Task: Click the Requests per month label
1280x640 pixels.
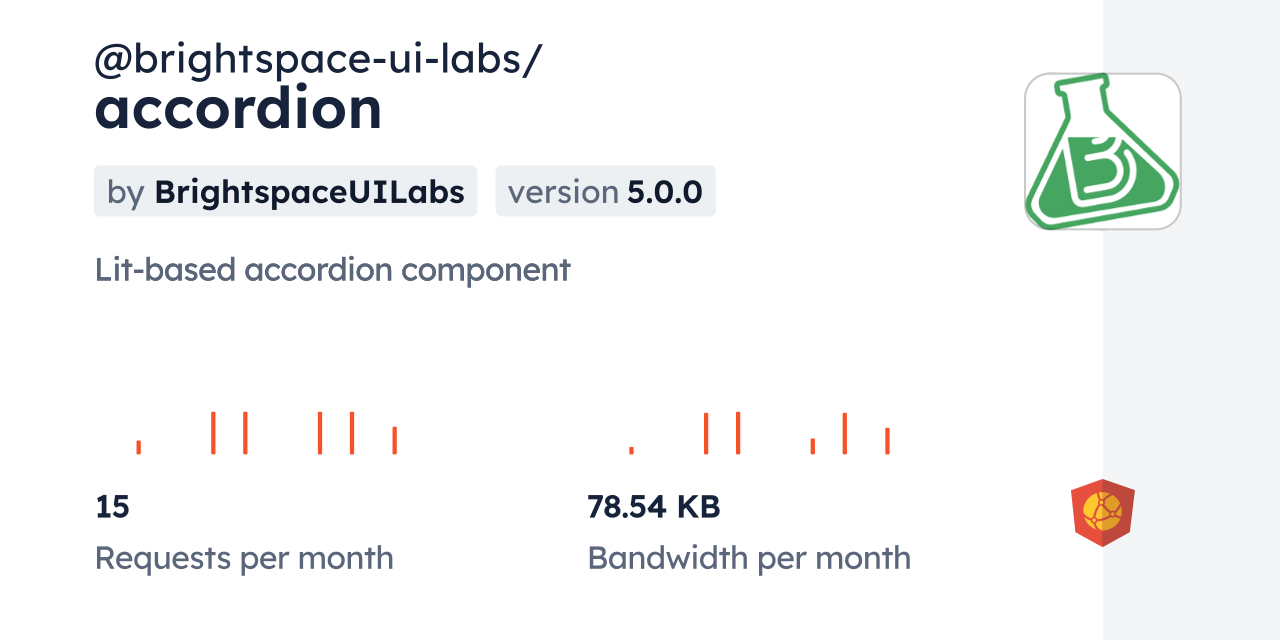Action: pos(244,558)
